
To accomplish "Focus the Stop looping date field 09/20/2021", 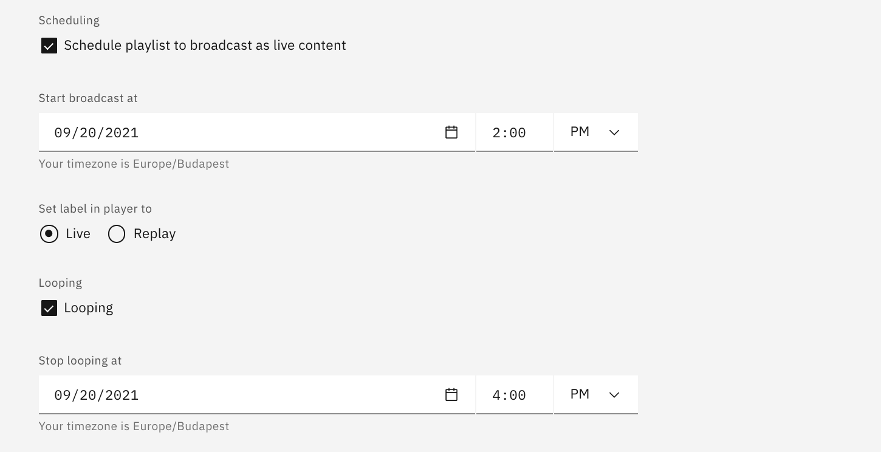I will (x=256, y=395).
